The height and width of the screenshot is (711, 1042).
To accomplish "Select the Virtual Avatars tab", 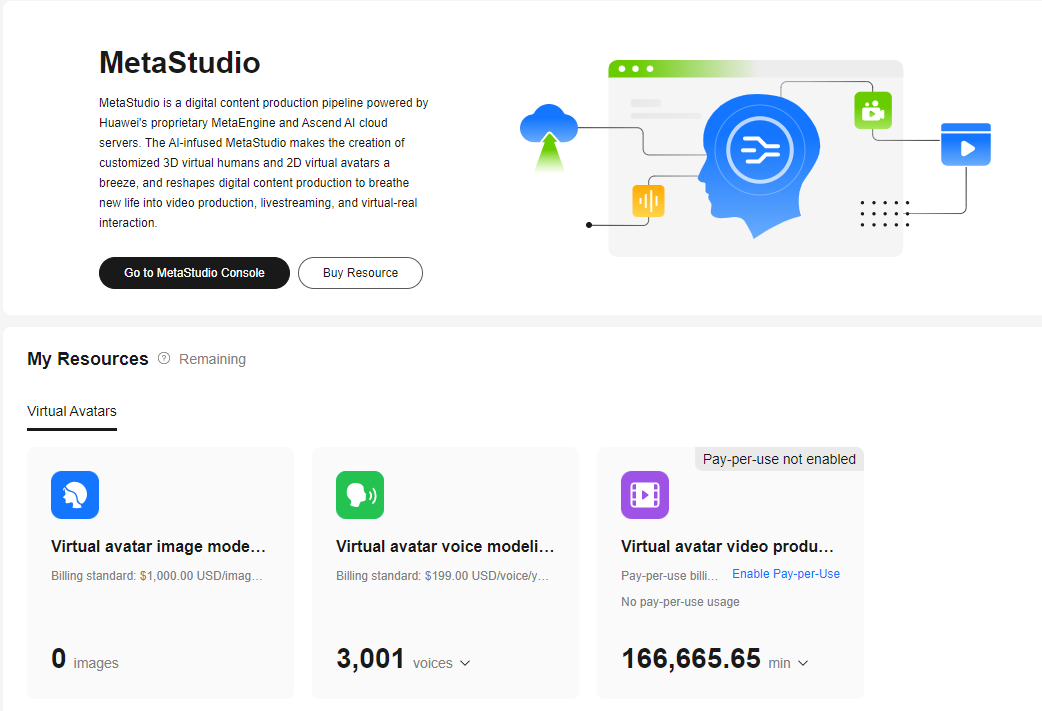I will coord(72,411).
